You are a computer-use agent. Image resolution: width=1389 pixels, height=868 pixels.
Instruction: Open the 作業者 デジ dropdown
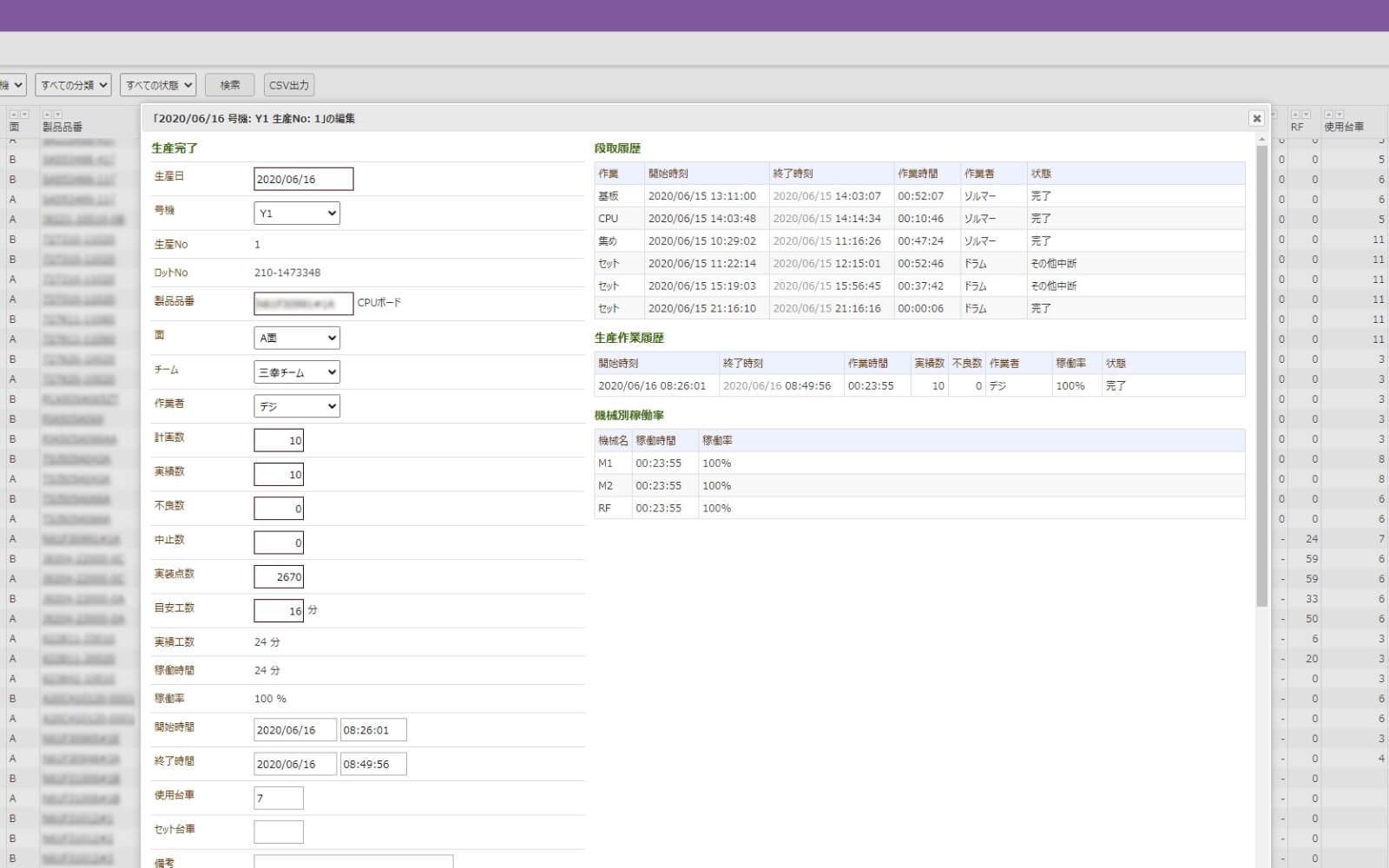(297, 406)
